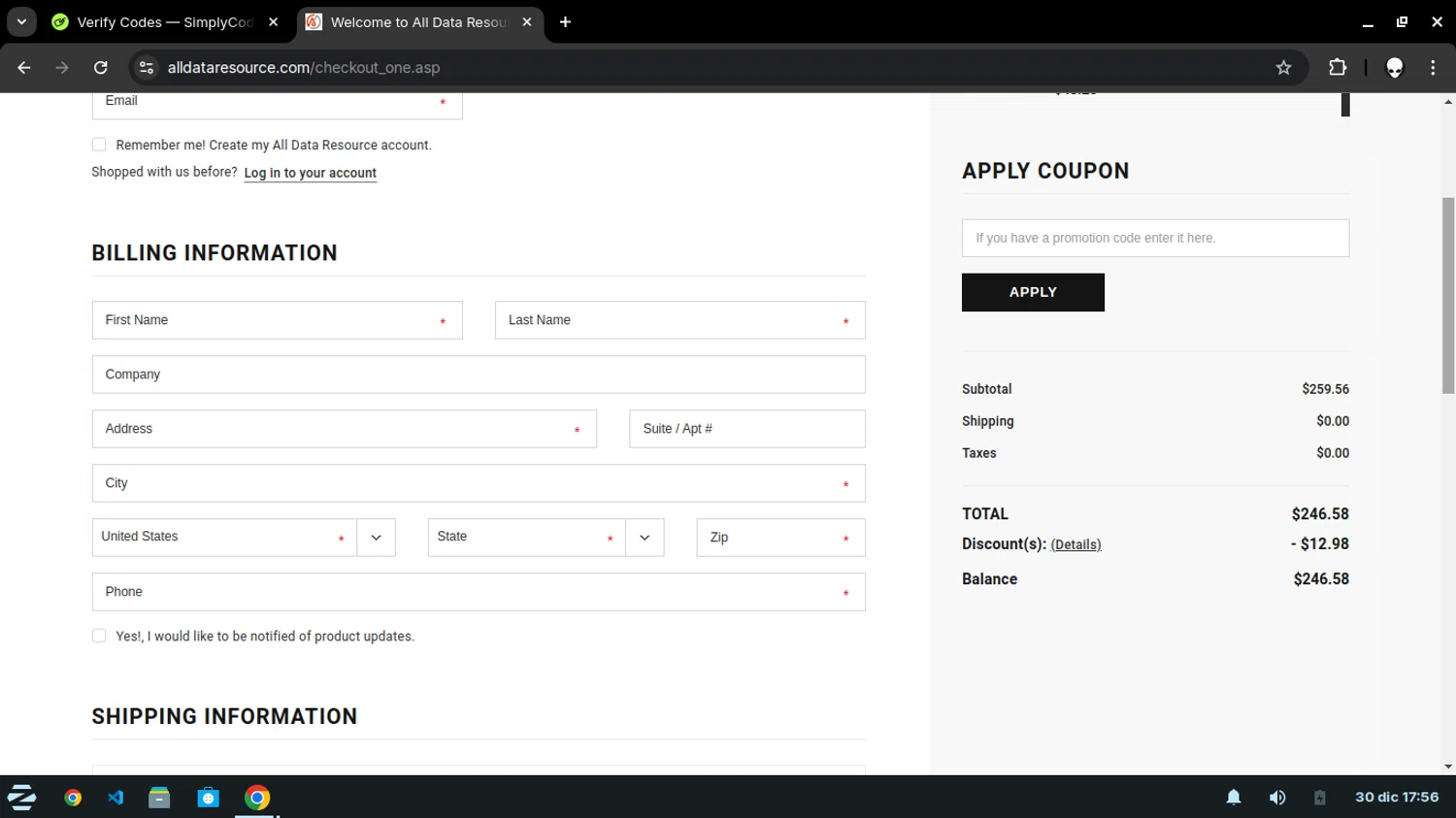Image resolution: width=1456 pixels, height=818 pixels.
Task: Click the page vertical scrollbar thumb
Action: [x=1448, y=295]
